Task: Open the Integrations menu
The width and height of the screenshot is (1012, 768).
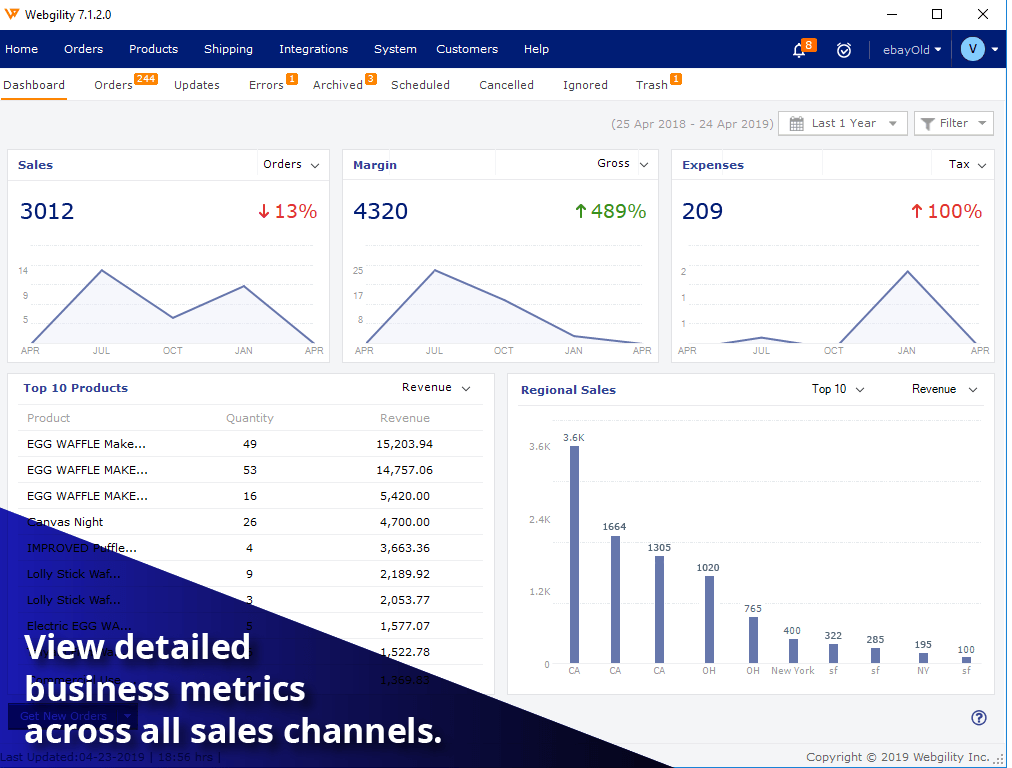Action: (313, 49)
